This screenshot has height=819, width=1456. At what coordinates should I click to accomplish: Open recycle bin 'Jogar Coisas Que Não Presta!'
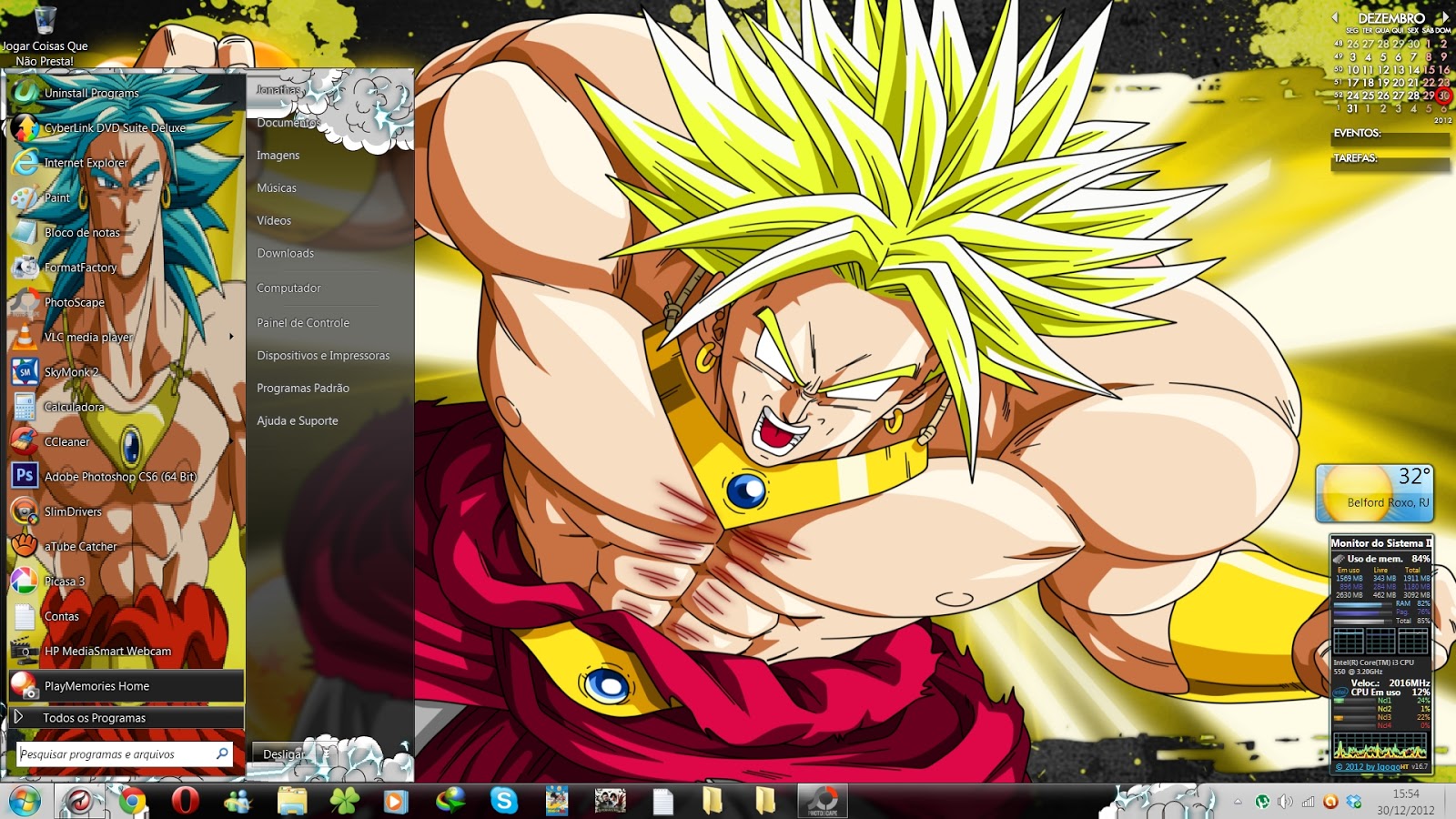click(45, 36)
